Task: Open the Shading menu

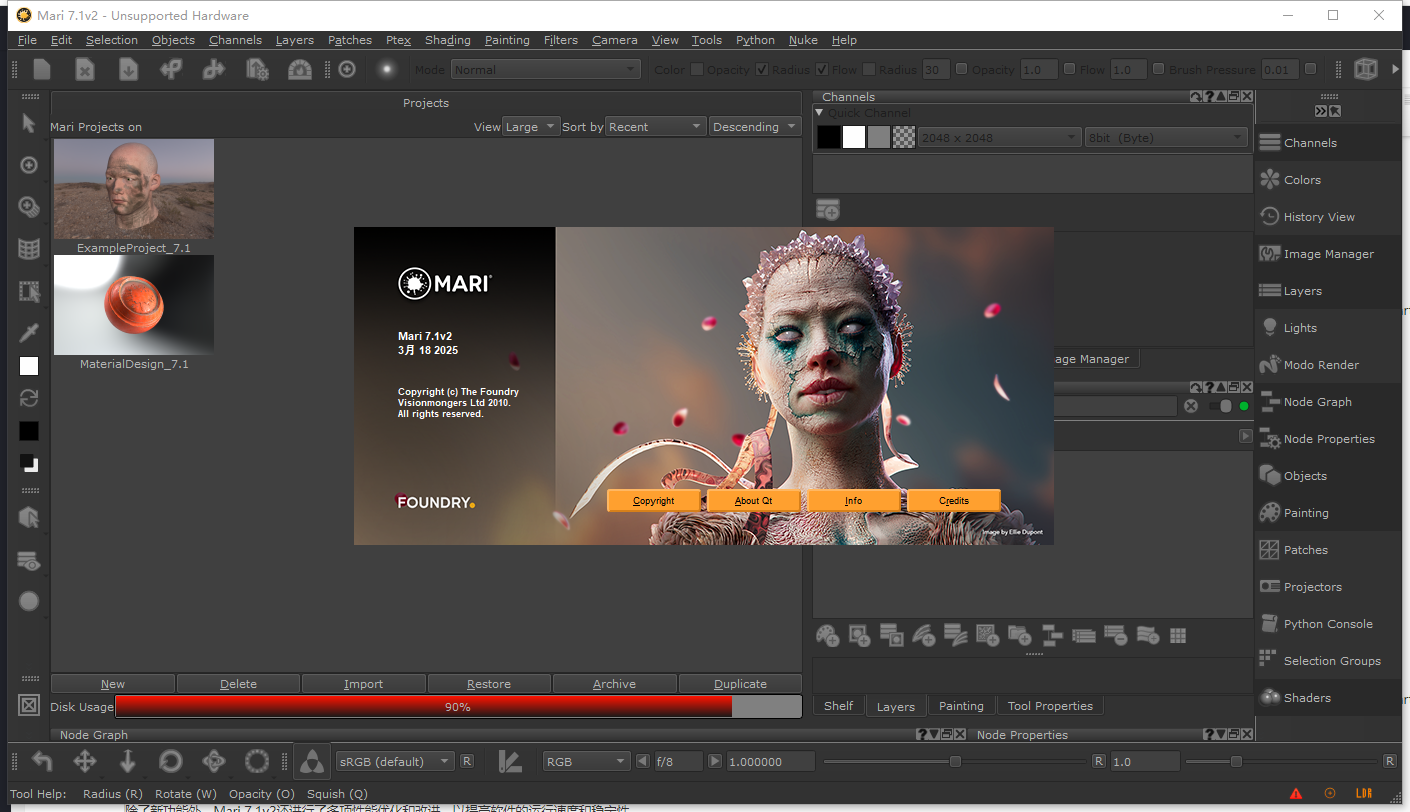Action: pyautogui.click(x=448, y=40)
